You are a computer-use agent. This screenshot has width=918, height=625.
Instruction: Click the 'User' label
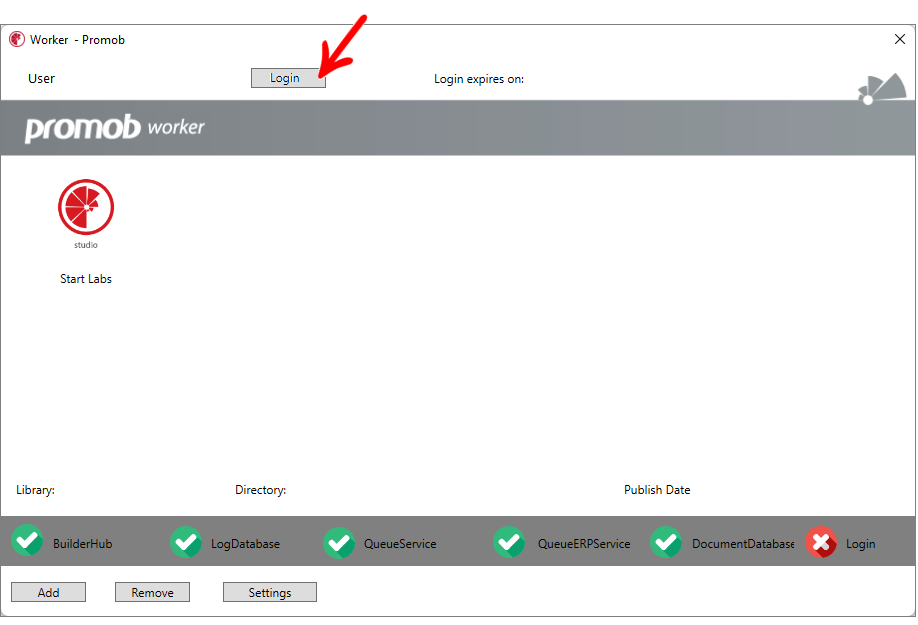42,78
